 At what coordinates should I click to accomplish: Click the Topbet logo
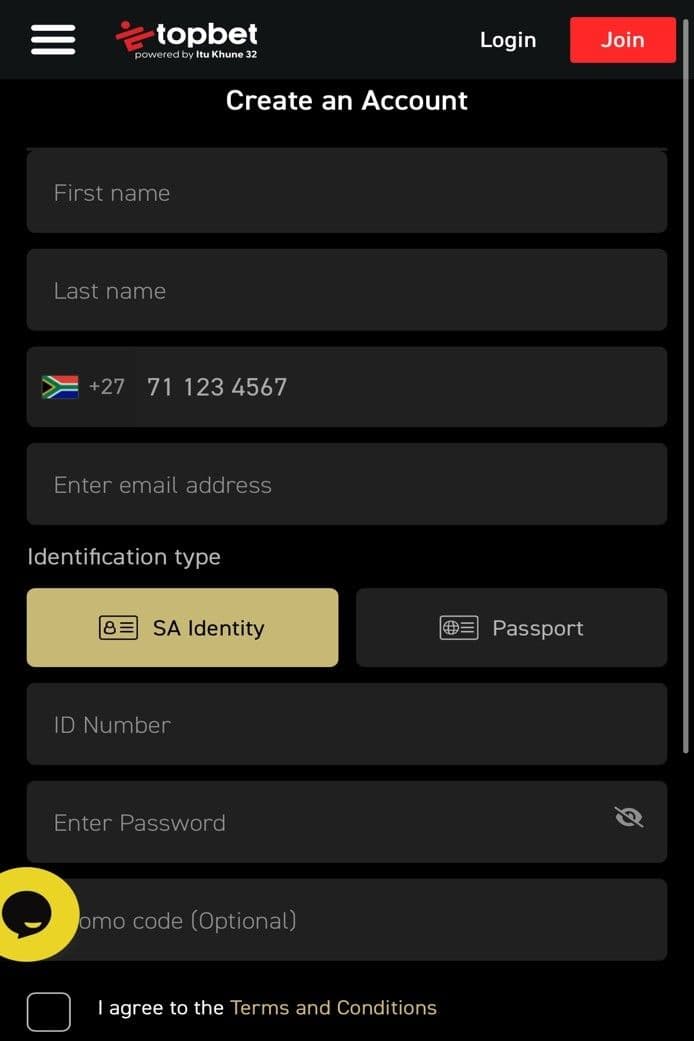pyautogui.click(x=186, y=36)
